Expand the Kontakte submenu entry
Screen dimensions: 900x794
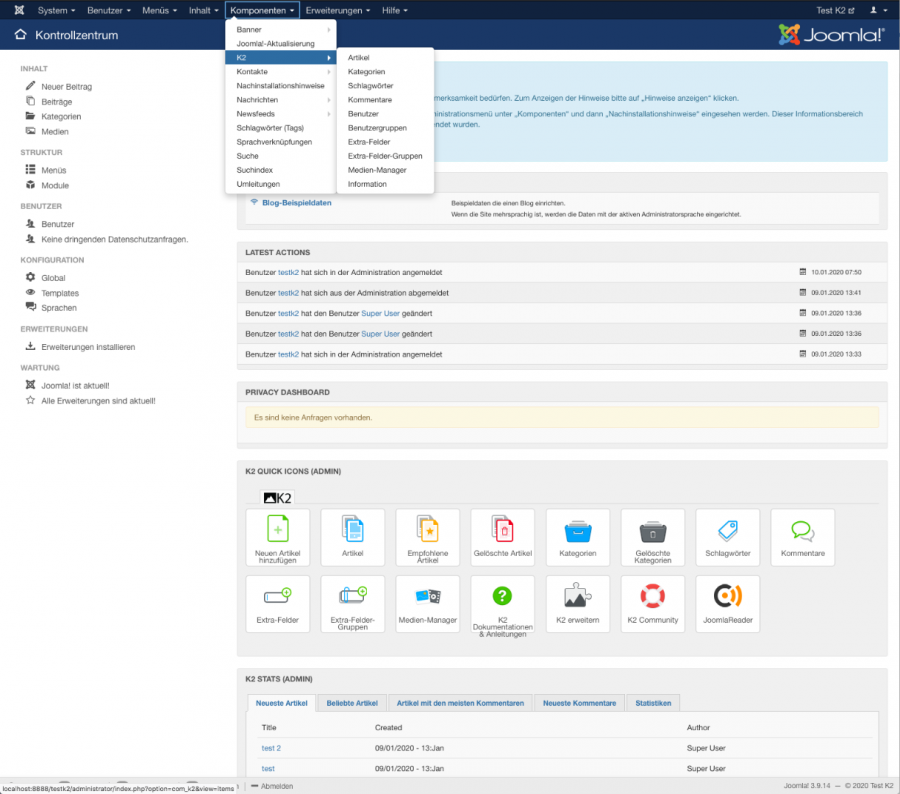coord(281,72)
